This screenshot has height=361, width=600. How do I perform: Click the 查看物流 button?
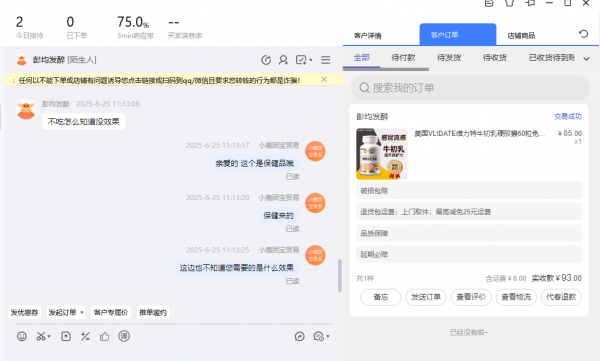click(516, 297)
